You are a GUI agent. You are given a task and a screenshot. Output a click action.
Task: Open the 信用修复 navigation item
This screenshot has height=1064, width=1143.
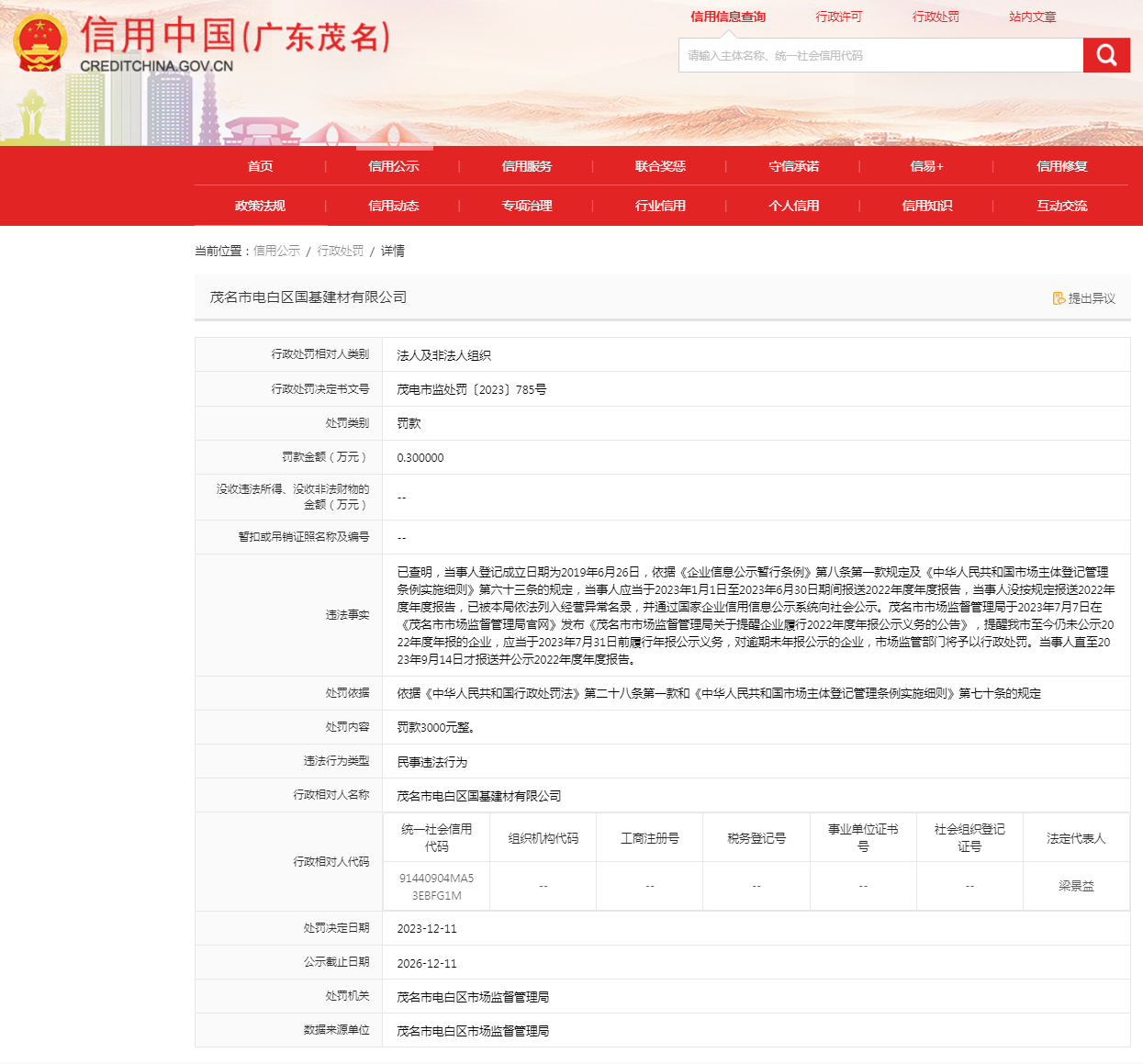click(1062, 166)
